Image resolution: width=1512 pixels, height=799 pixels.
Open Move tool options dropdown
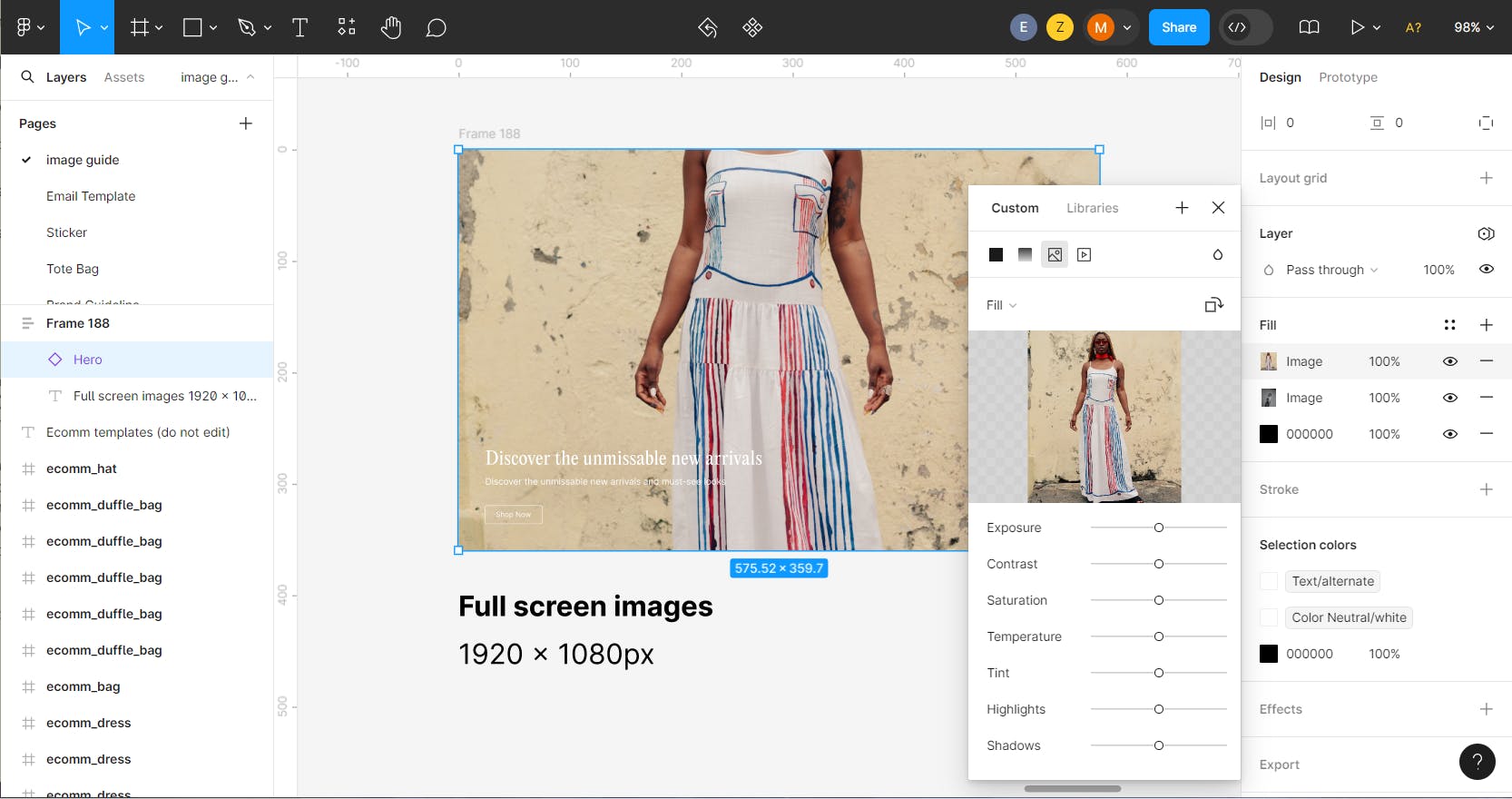104,28
